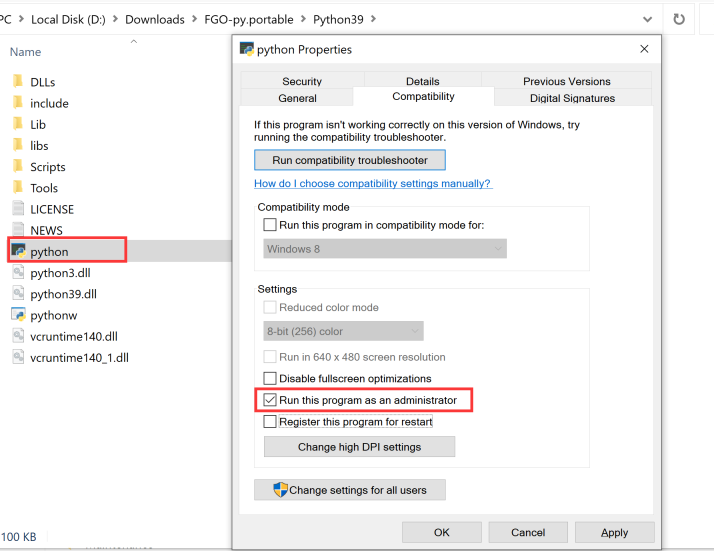714x551 pixels.
Task: Check Disable fullscreen optimizations
Action: click(270, 378)
